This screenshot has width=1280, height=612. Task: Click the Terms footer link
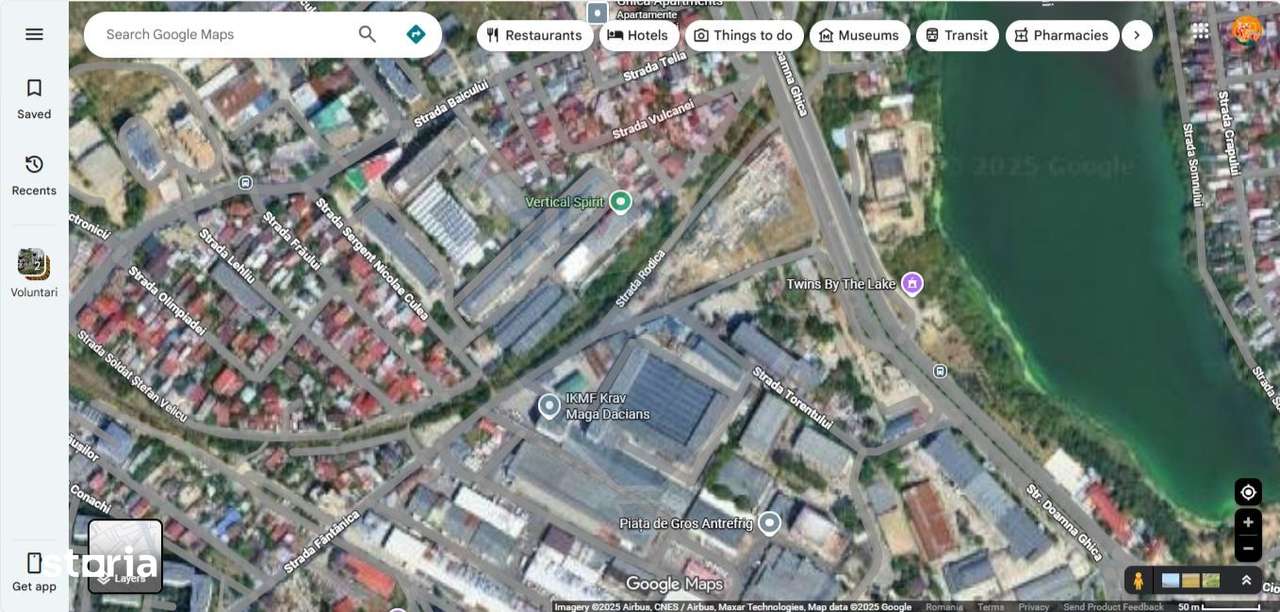coord(991,607)
